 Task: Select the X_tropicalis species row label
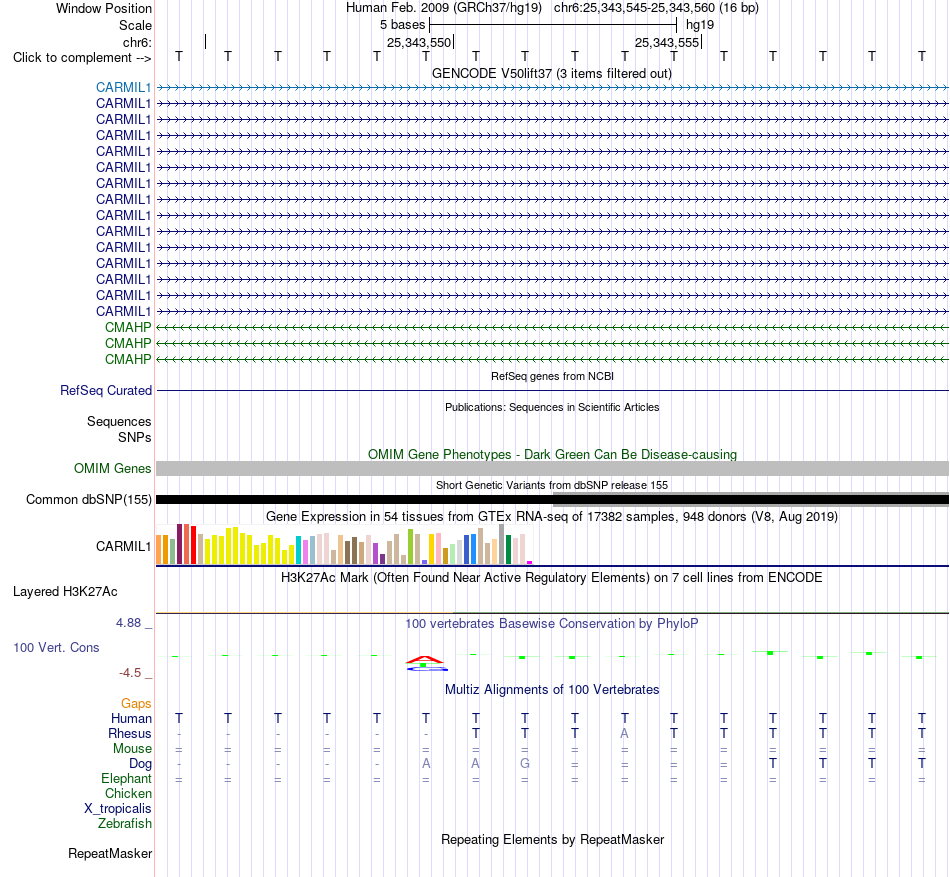118,809
